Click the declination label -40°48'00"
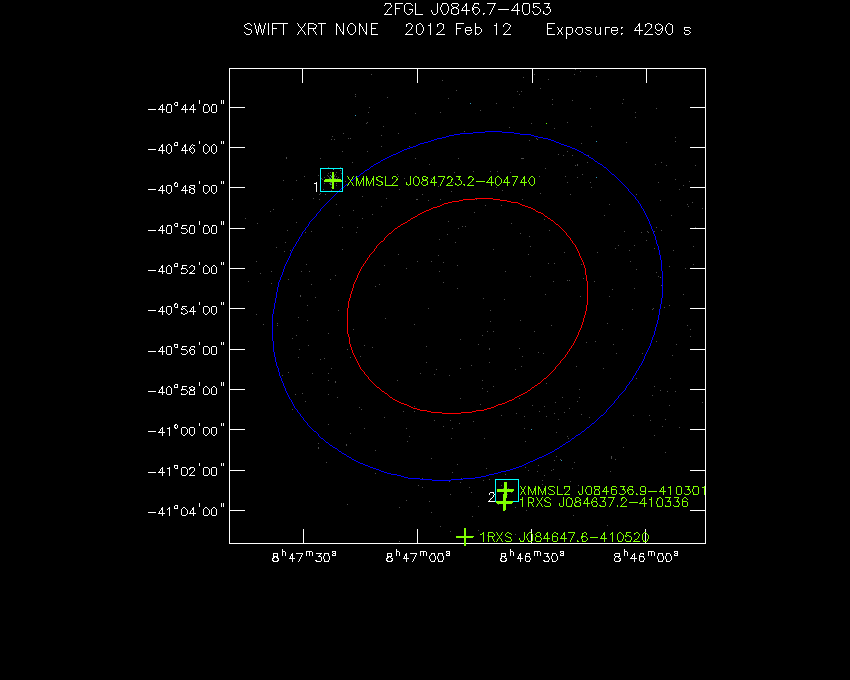 point(186,189)
